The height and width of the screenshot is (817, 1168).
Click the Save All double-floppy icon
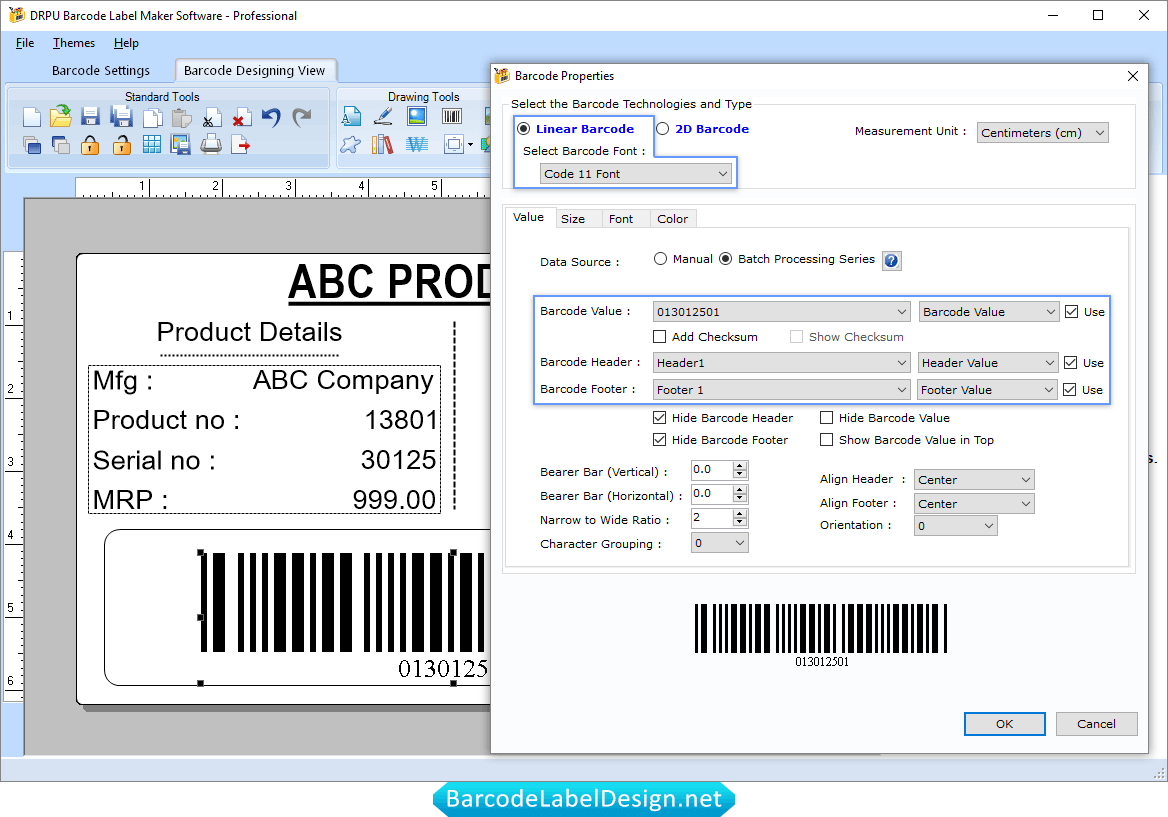pos(121,117)
